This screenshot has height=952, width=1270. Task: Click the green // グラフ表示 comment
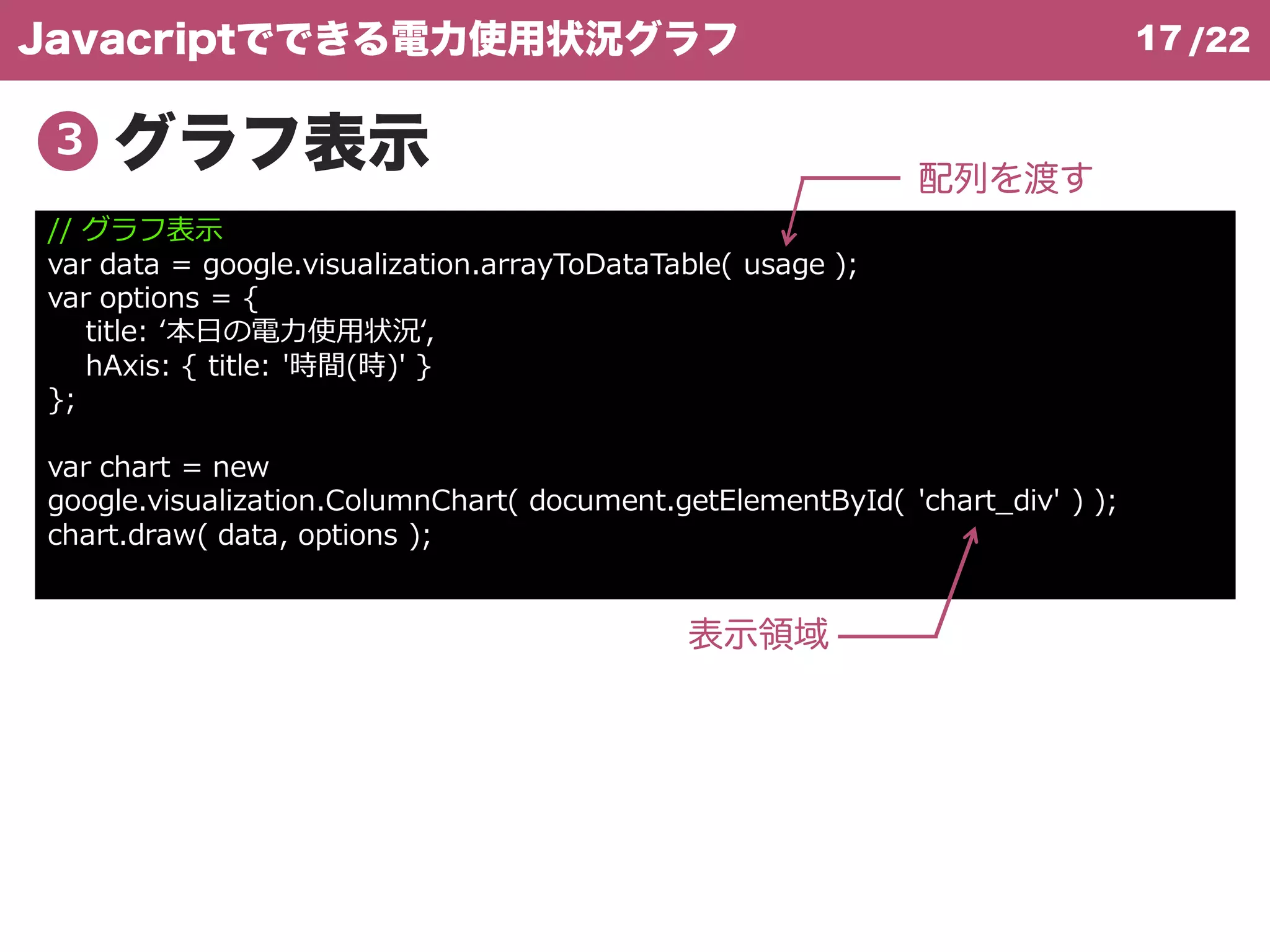point(135,230)
